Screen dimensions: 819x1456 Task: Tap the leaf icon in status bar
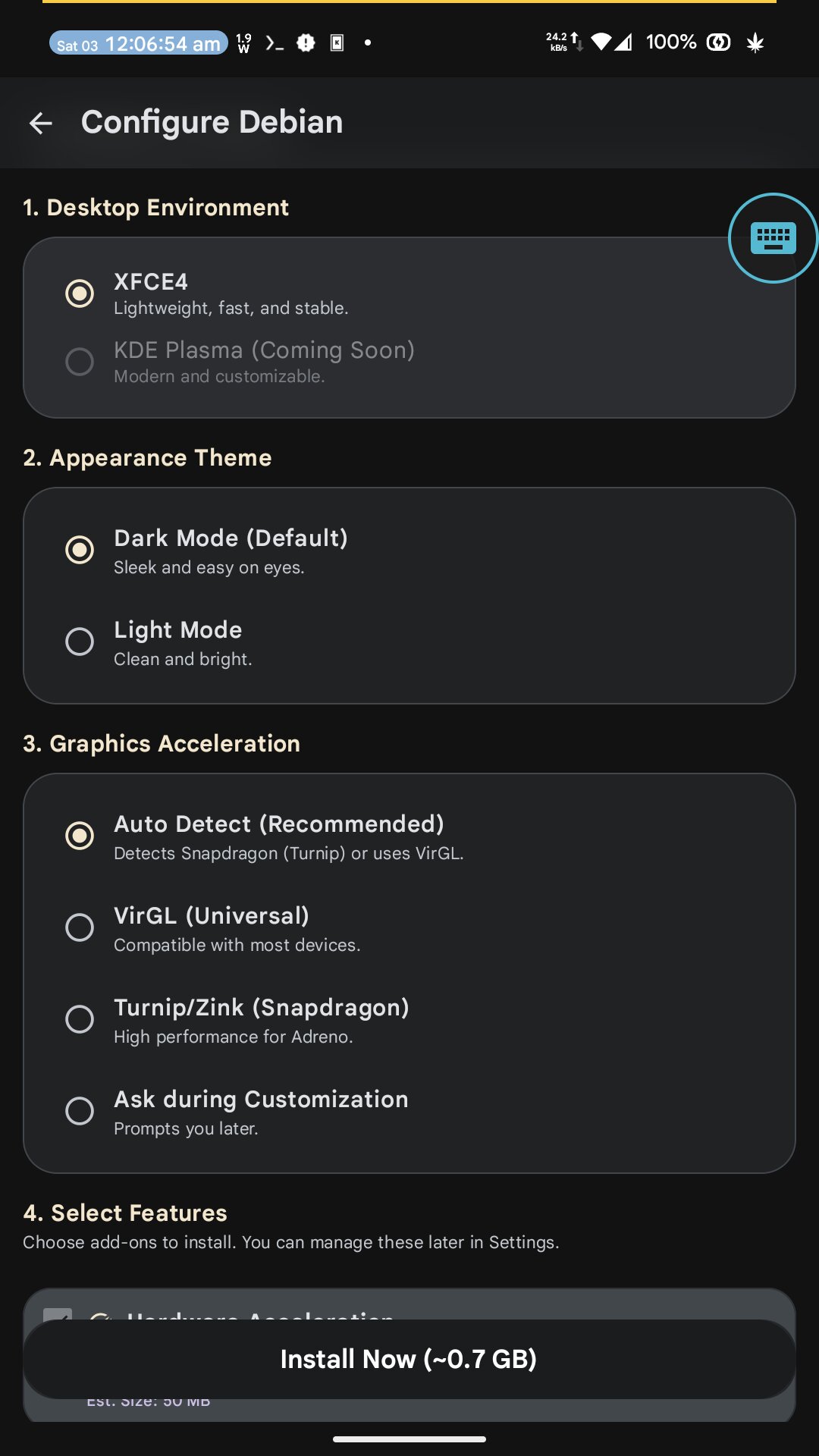click(x=755, y=43)
